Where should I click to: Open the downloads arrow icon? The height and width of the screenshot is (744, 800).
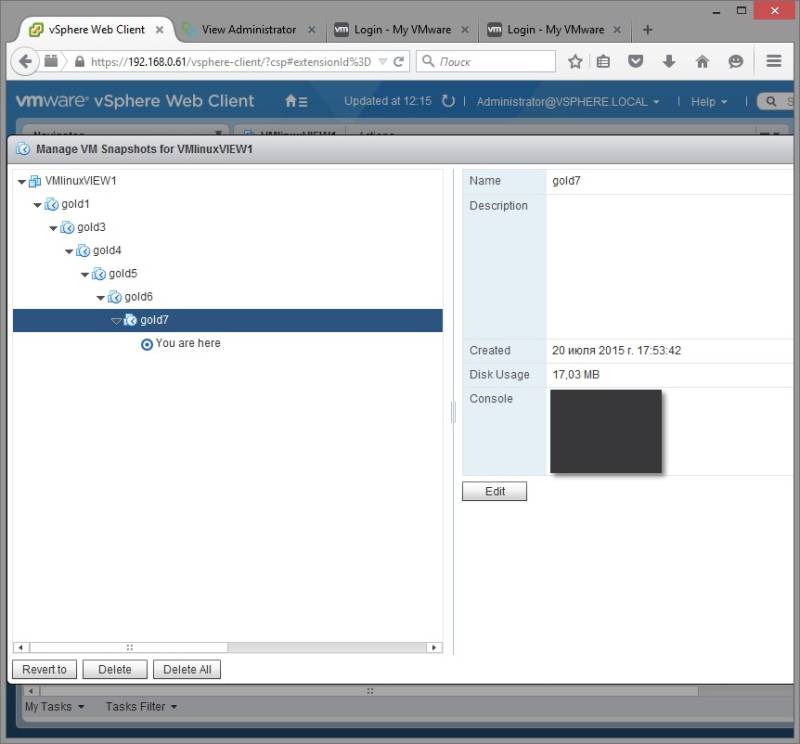coord(669,62)
